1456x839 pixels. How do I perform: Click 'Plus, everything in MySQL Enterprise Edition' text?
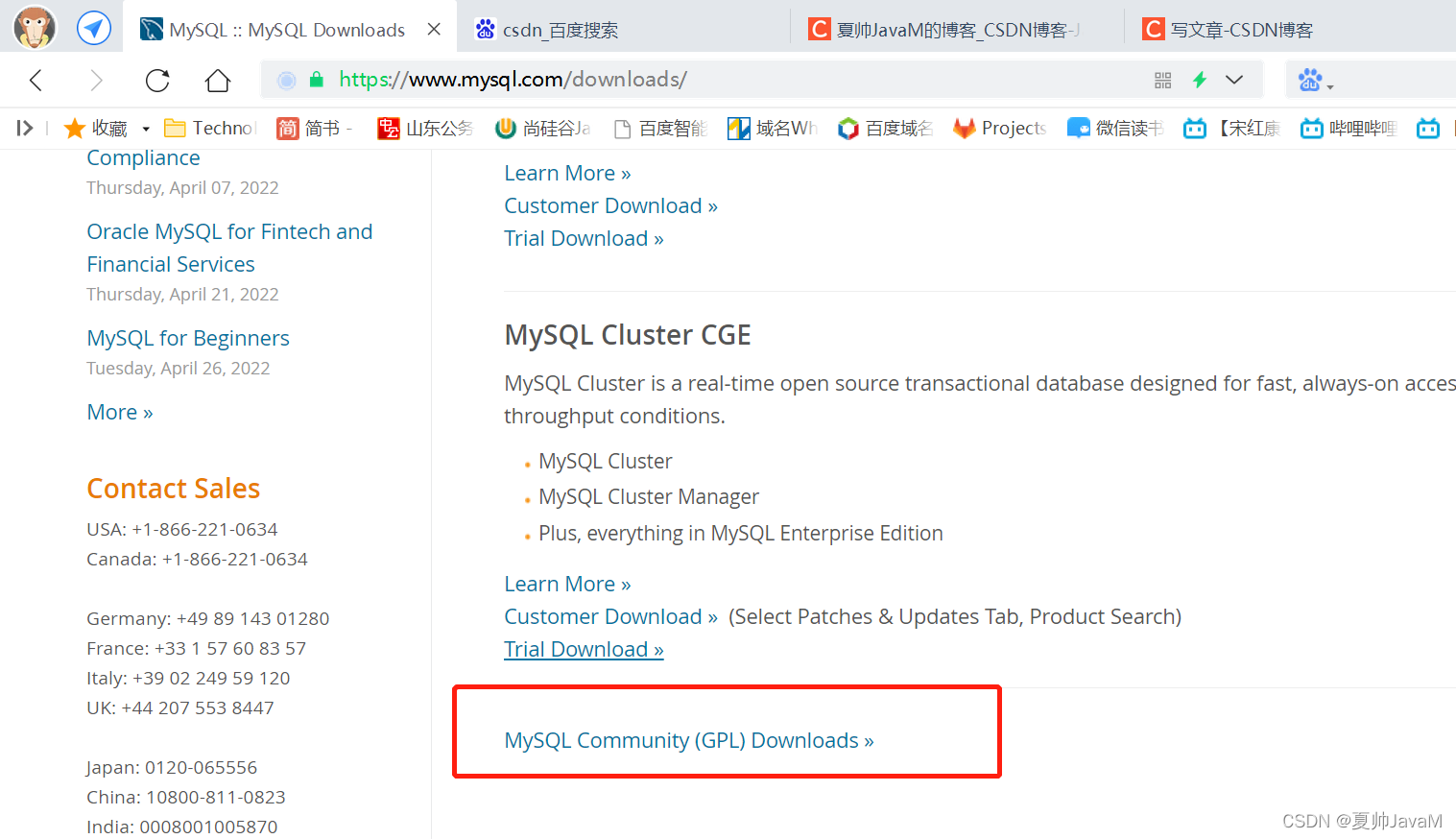click(741, 533)
